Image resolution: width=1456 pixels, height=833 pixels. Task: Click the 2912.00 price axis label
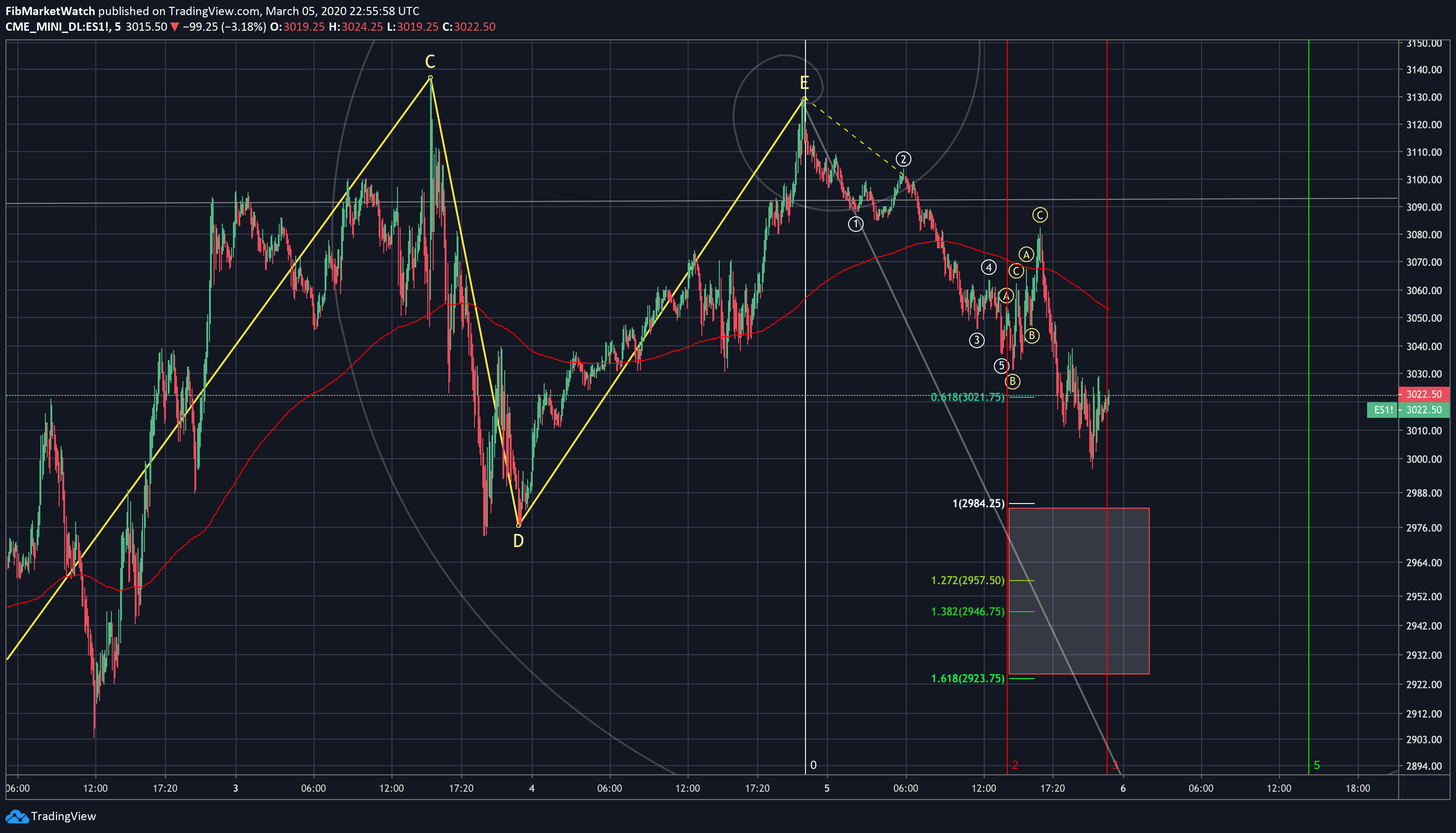click(1423, 714)
